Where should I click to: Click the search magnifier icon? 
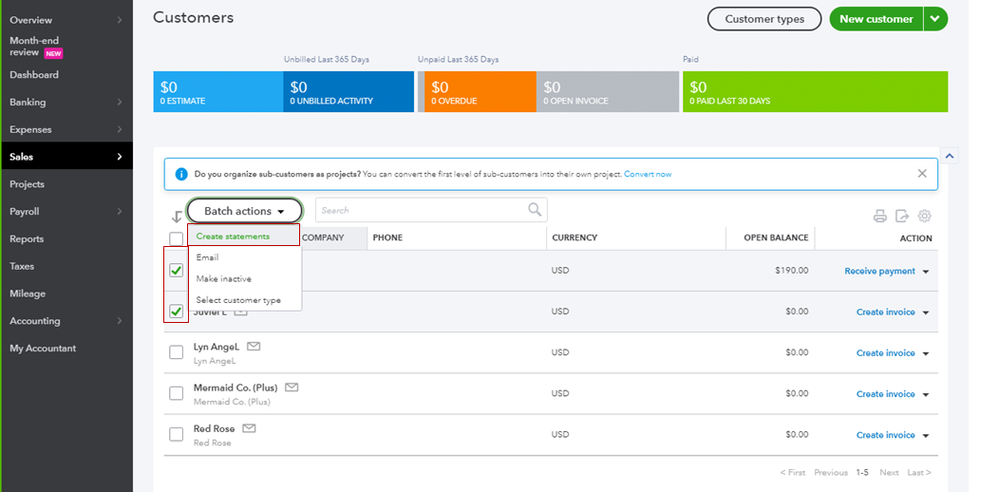(535, 210)
